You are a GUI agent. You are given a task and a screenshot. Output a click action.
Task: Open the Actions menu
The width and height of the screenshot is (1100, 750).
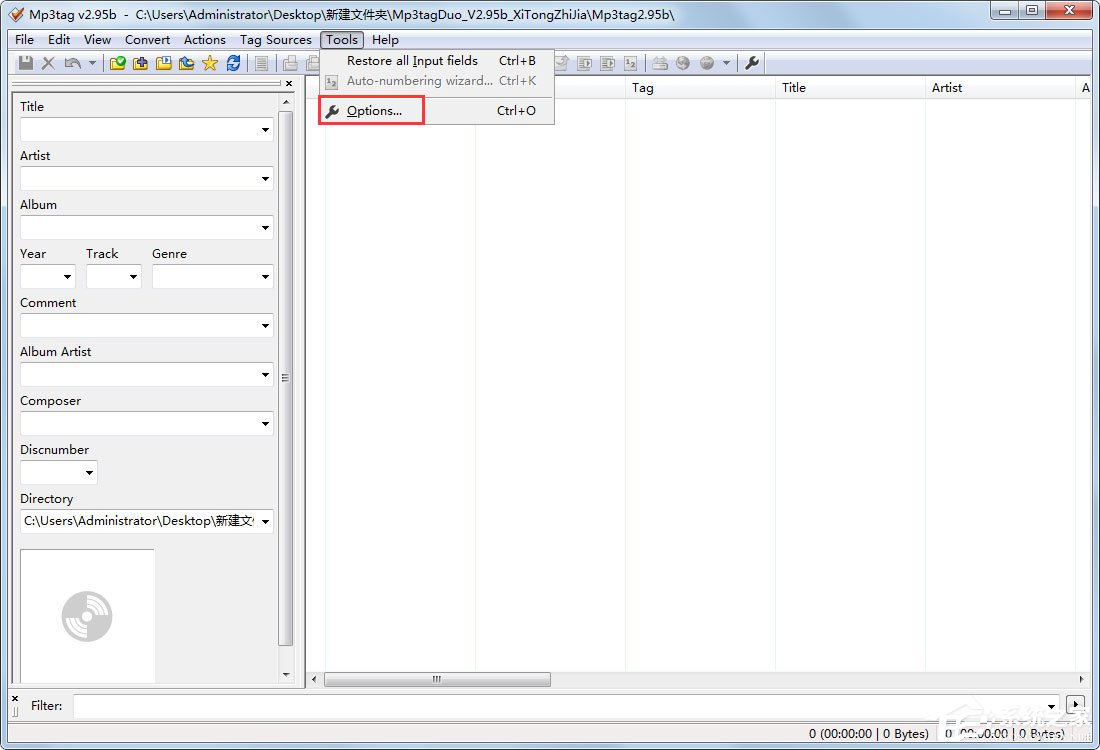point(205,40)
